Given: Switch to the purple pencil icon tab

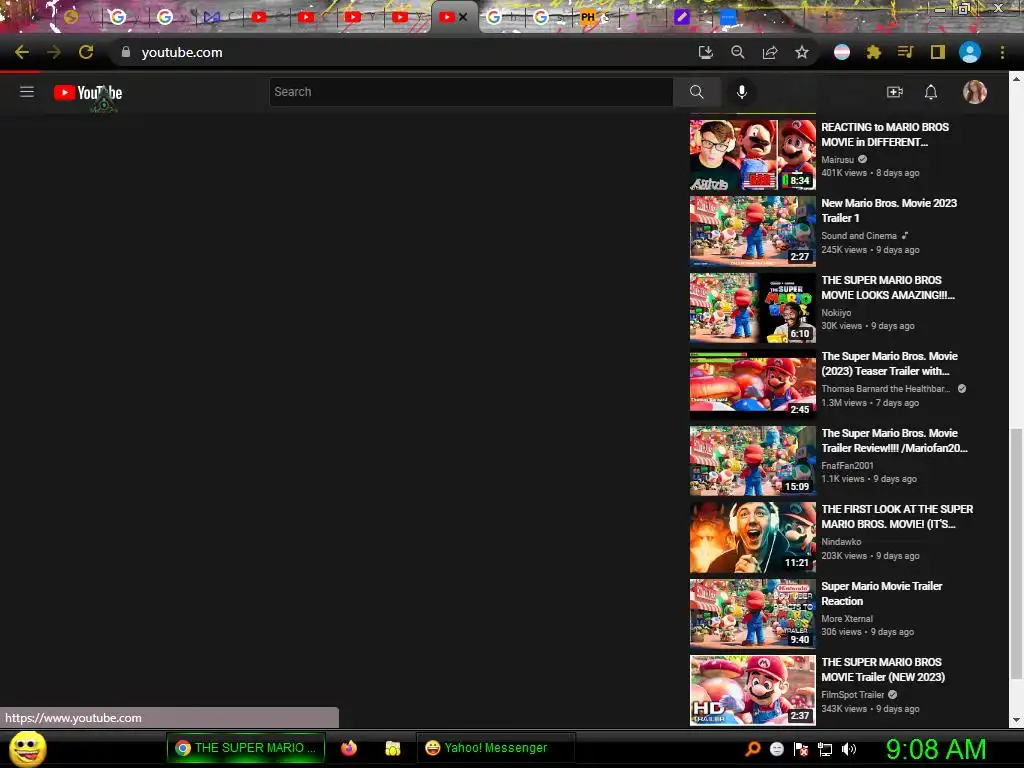Looking at the screenshot, I should tap(681, 18).
